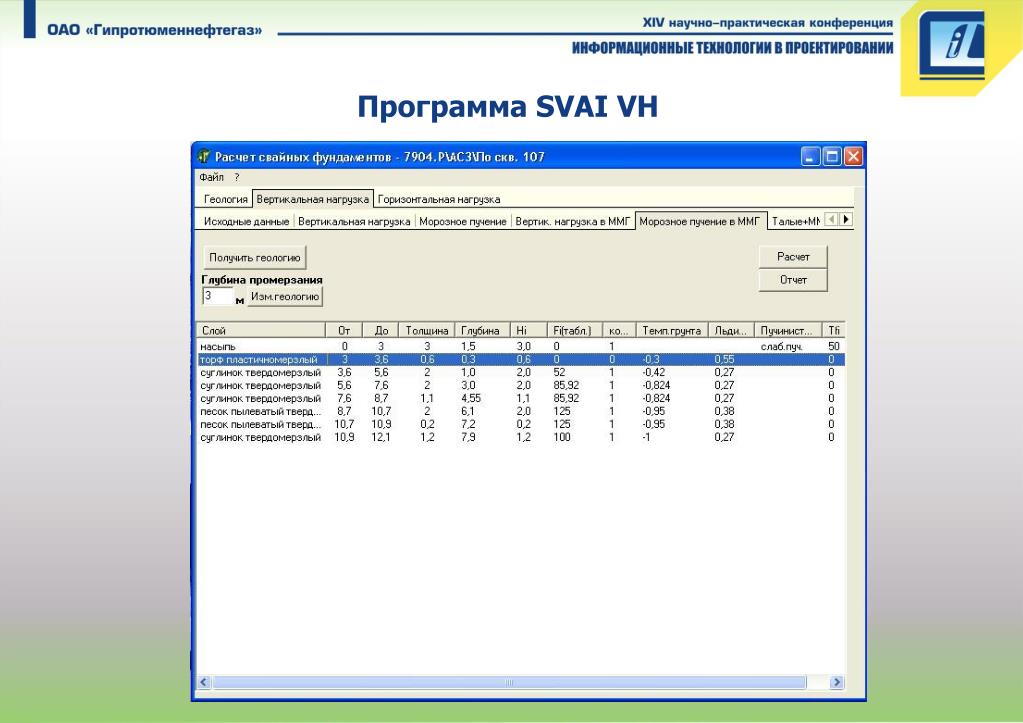The height and width of the screenshot is (723, 1023).
Task: Click the Слой column header
Action: pyautogui.click(x=261, y=331)
